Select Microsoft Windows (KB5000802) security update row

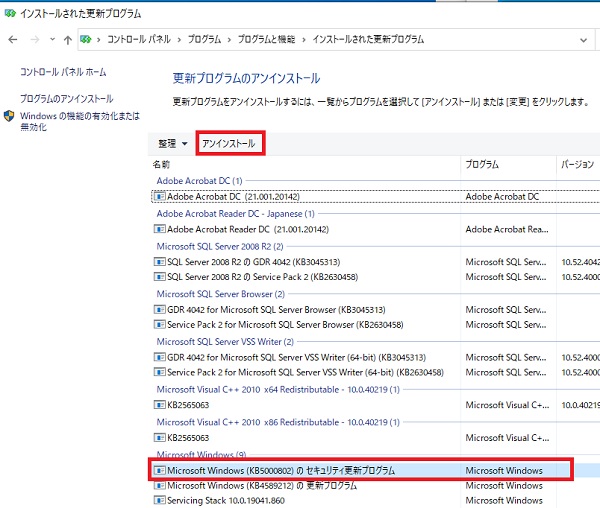click(376, 471)
